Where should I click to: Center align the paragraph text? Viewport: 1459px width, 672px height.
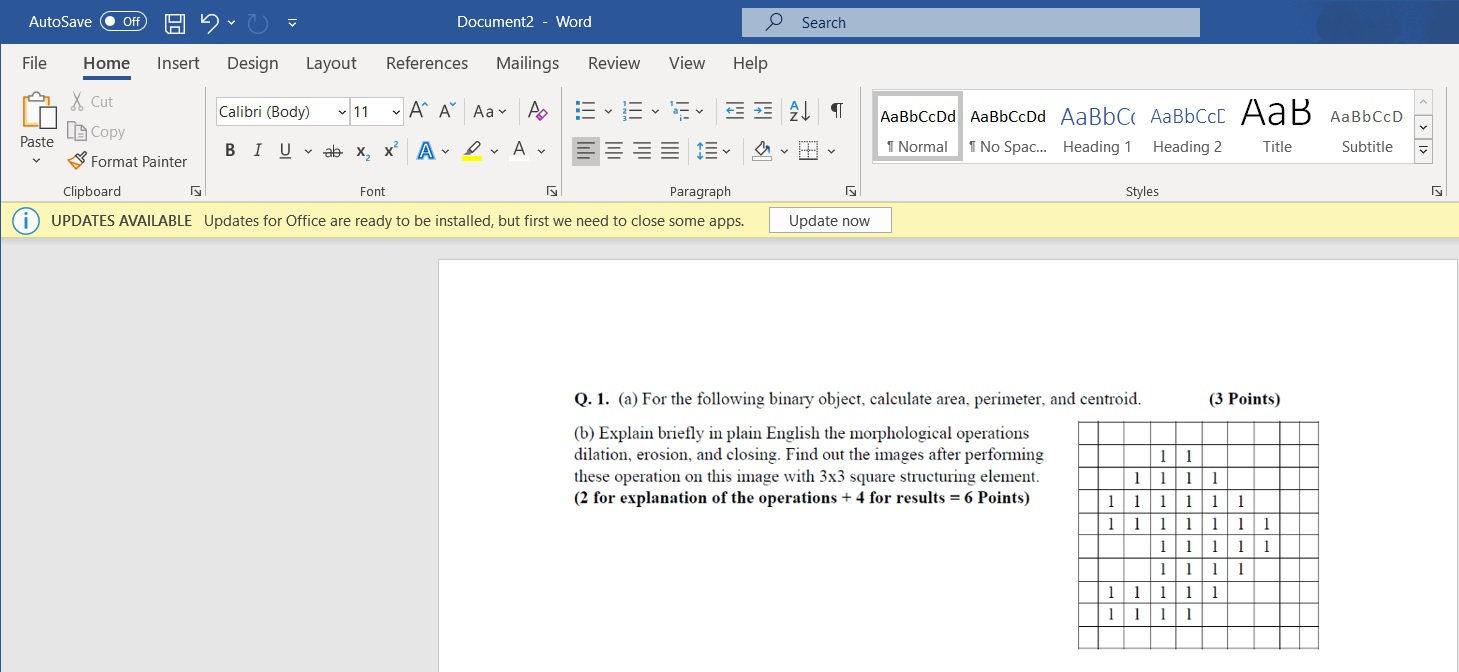[614, 151]
